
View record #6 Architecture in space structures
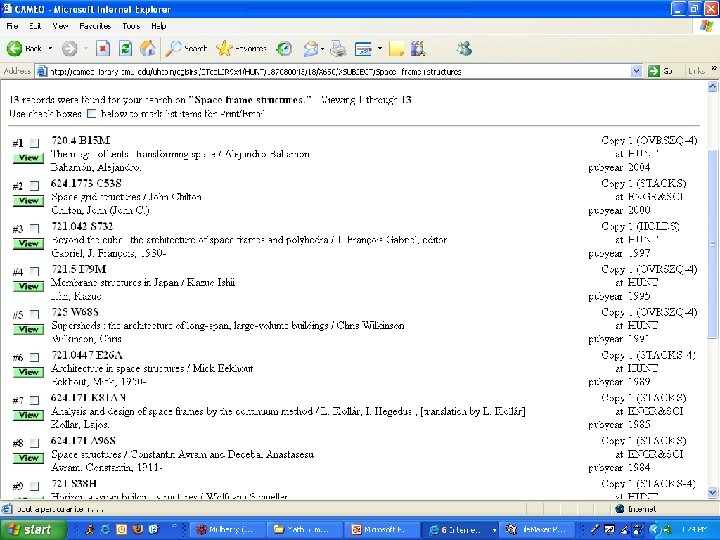click(28, 372)
